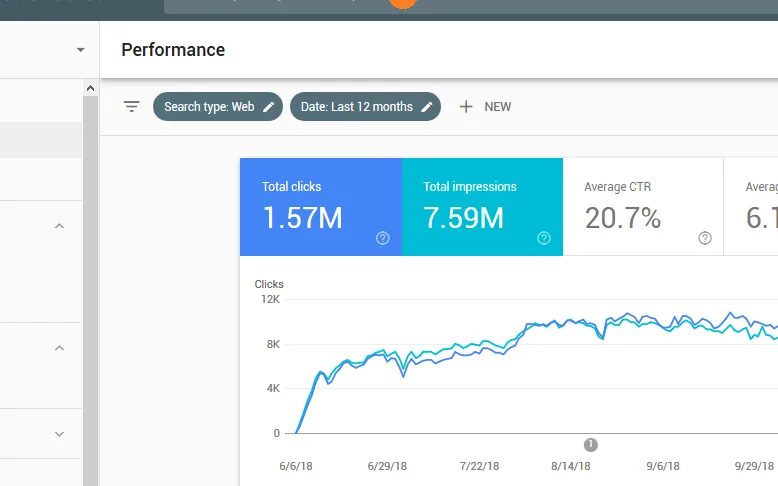778x486 pixels.
Task: Open the property selector dropdown arrow
Action: pyautogui.click(x=80, y=50)
